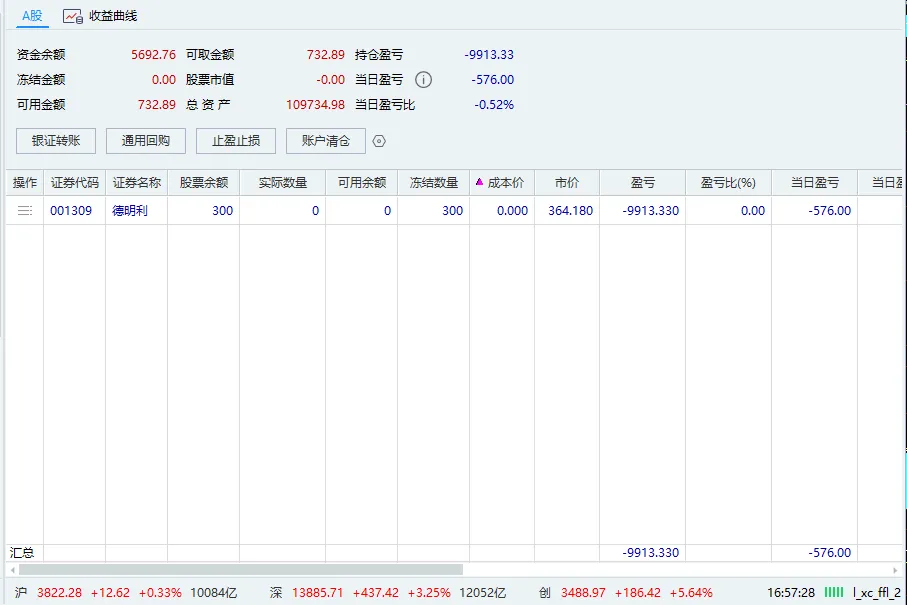This screenshot has width=907, height=605.
Task: Click 持仓盈亏 value -9913.33
Action: tap(489, 54)
